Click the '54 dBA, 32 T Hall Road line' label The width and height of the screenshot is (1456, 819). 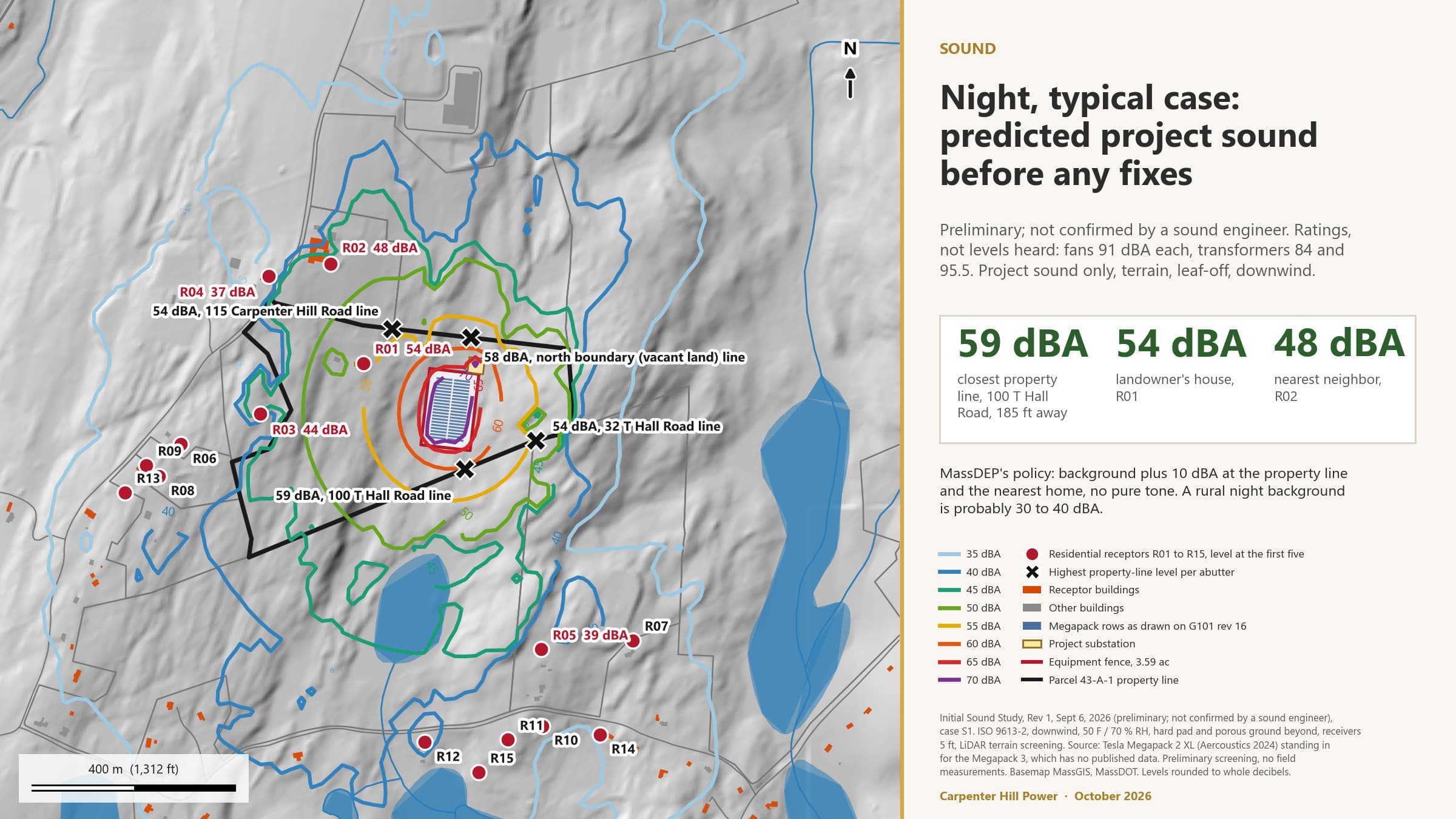[x=636, y=426]
